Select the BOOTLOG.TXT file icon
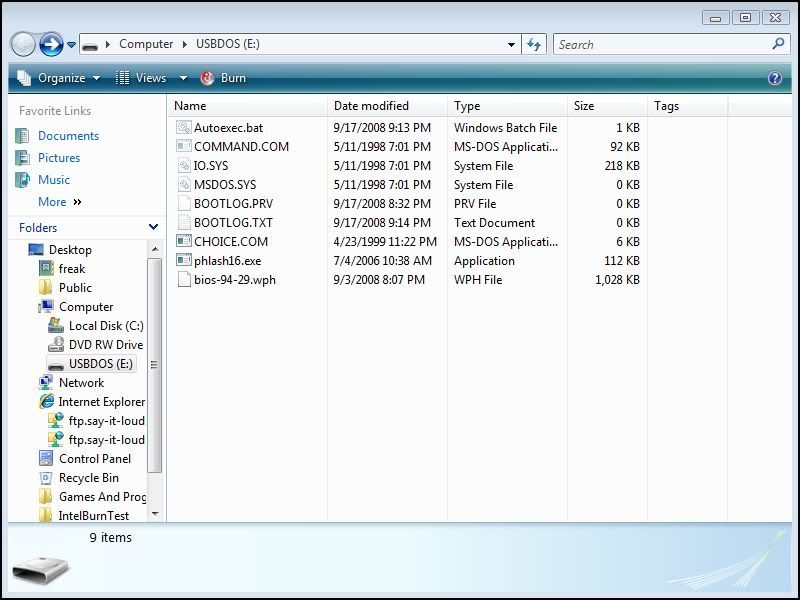This screenshot has width=800, height=600. click(184, 222)
